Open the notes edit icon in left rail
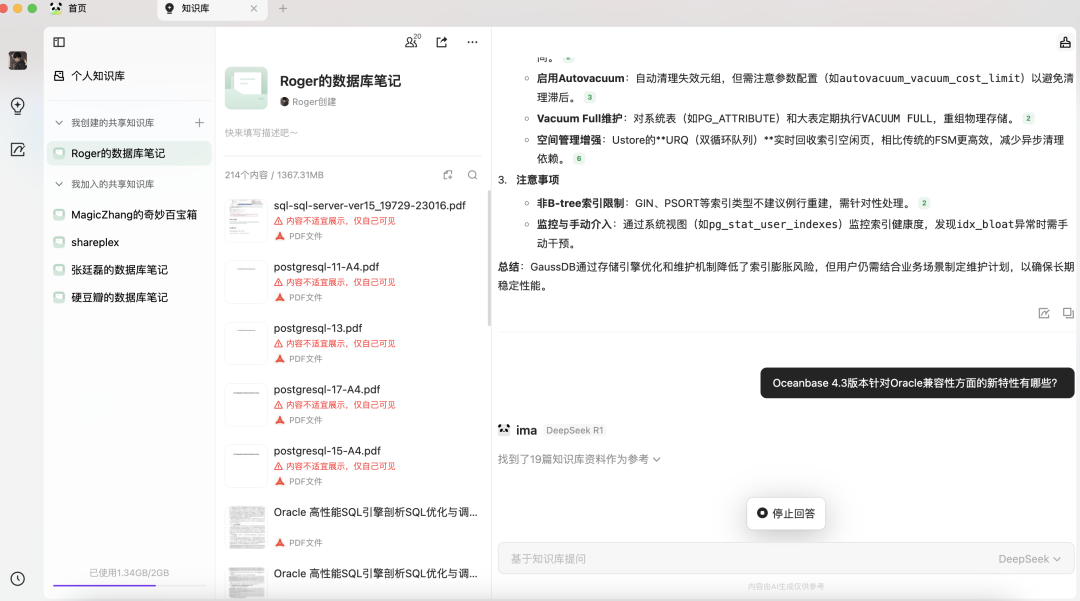1080x601 pixels. [x=18, y=149]
